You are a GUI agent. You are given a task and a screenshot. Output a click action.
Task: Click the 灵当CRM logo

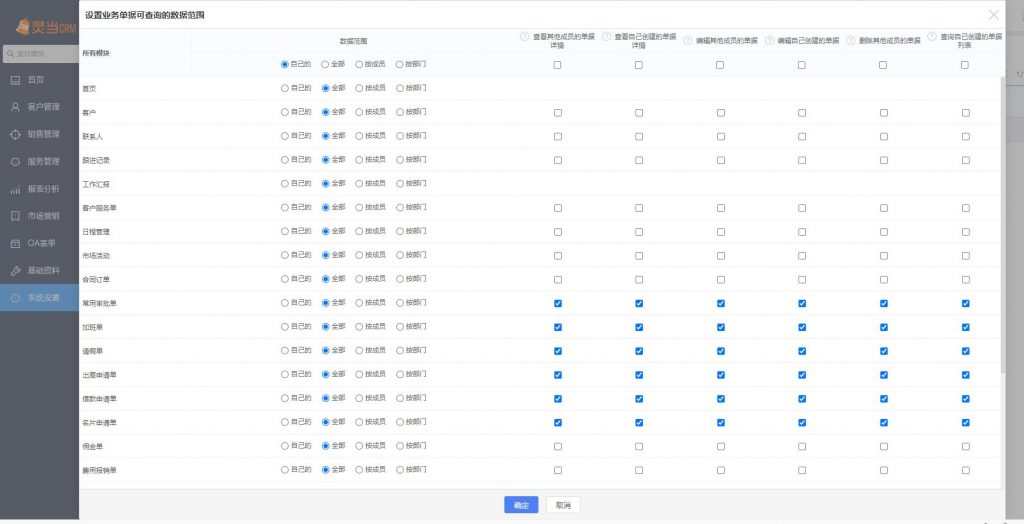(x=46, y=27)
